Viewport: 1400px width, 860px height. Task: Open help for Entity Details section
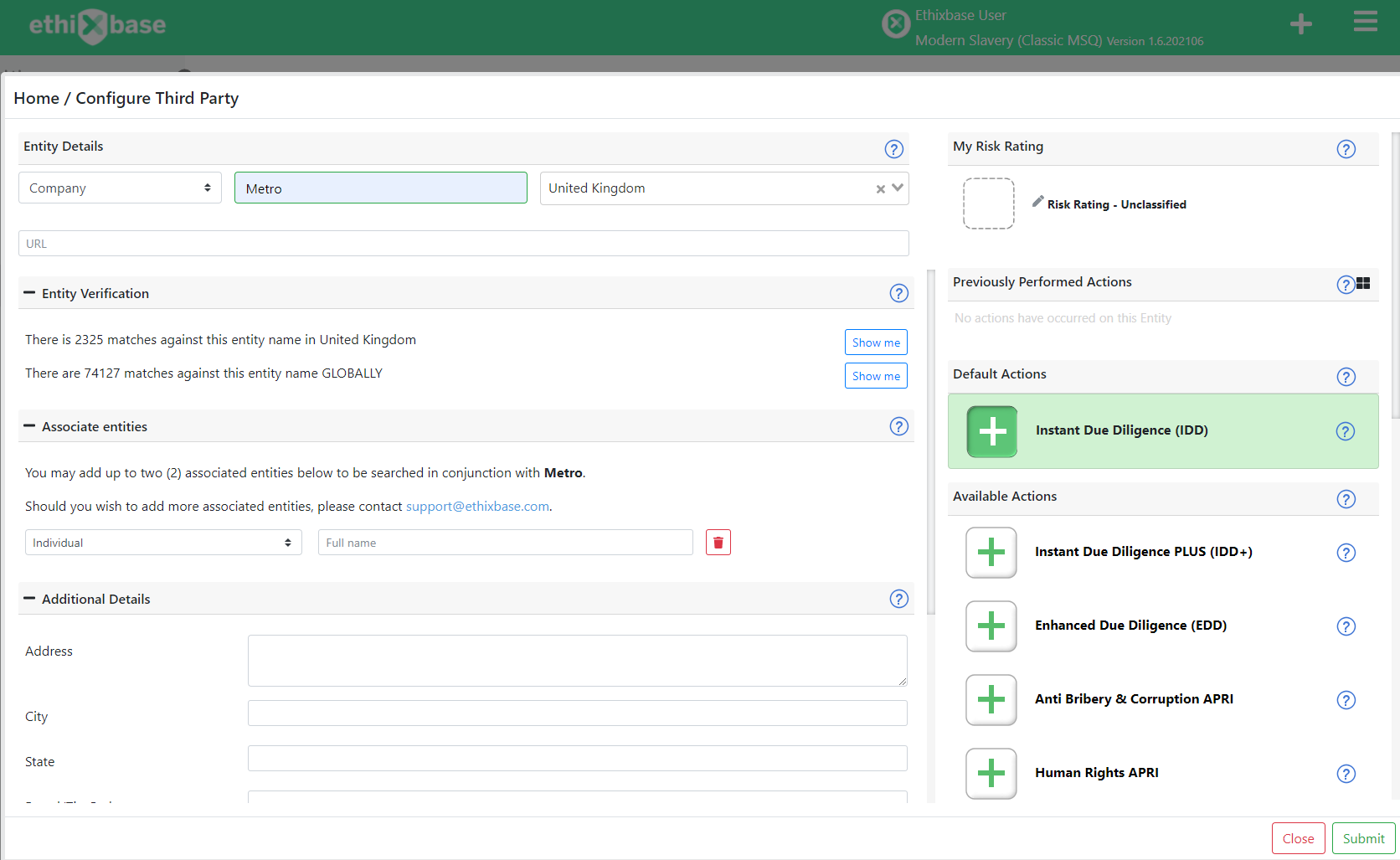pyautogui.click(x=893, y=149)
